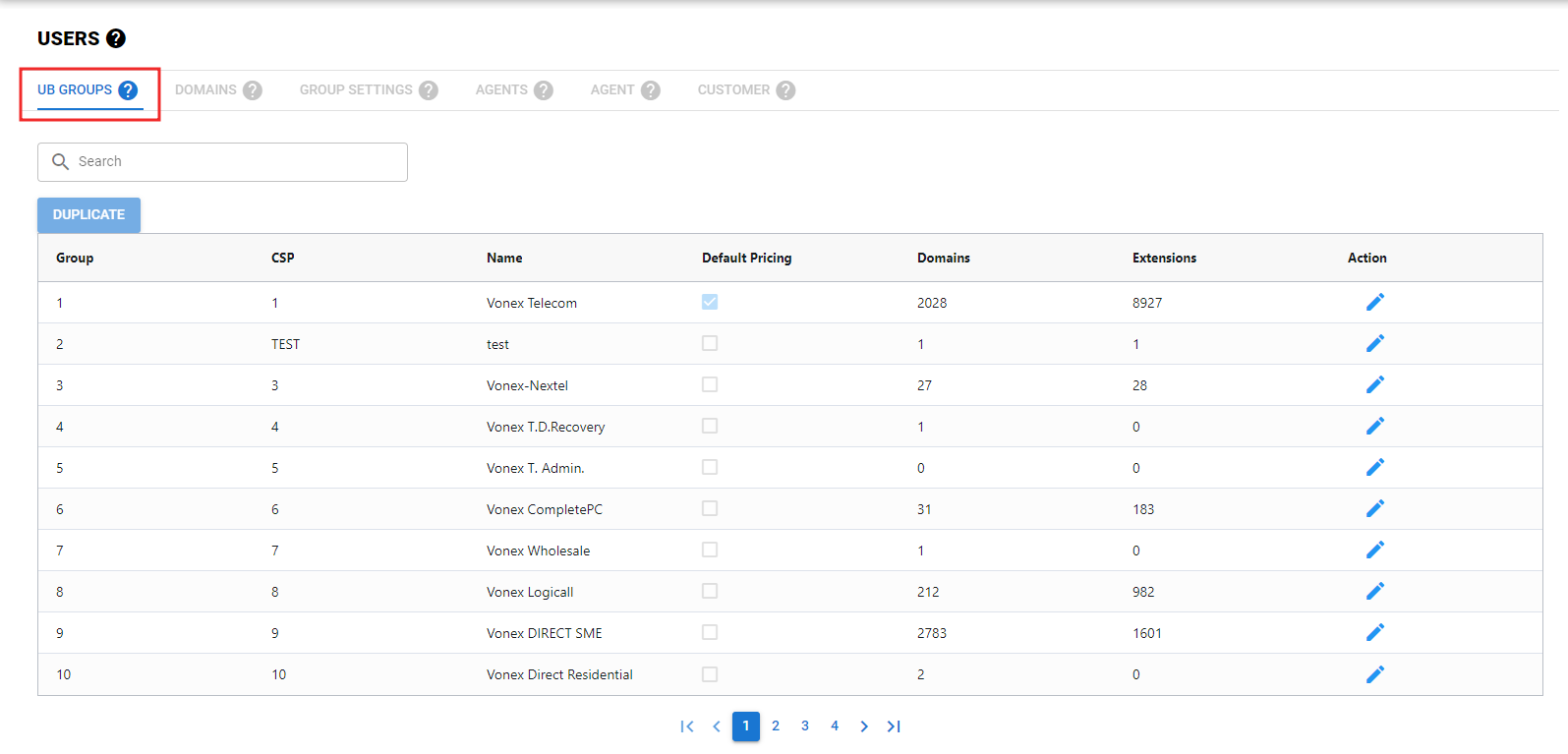Click the Search input field

click(x=236, y=162)
